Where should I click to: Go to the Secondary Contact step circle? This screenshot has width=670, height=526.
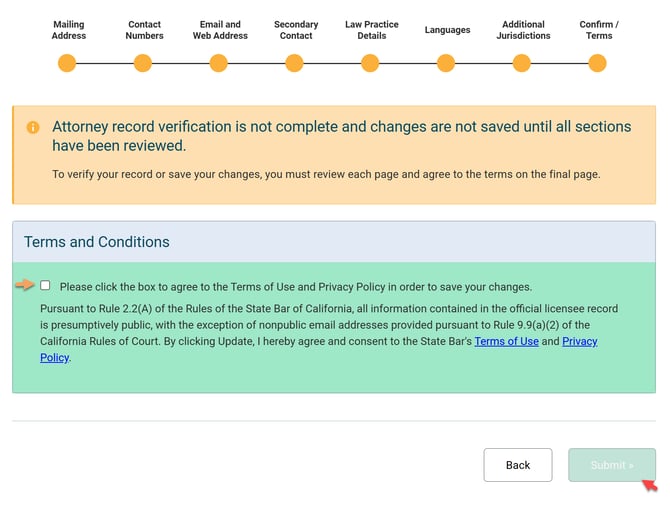[x=294, y=64]
